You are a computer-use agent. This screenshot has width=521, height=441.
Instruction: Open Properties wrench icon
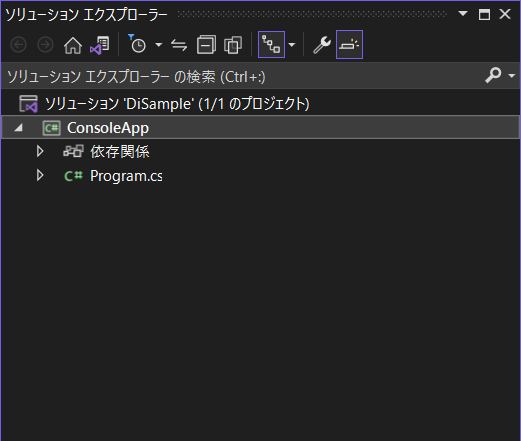[322, 45]
